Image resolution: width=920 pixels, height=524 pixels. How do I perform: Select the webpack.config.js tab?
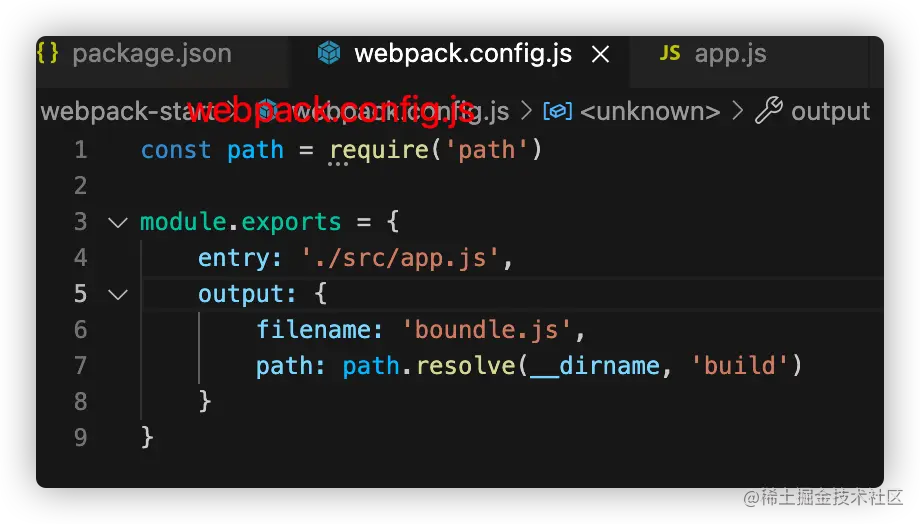462,54
